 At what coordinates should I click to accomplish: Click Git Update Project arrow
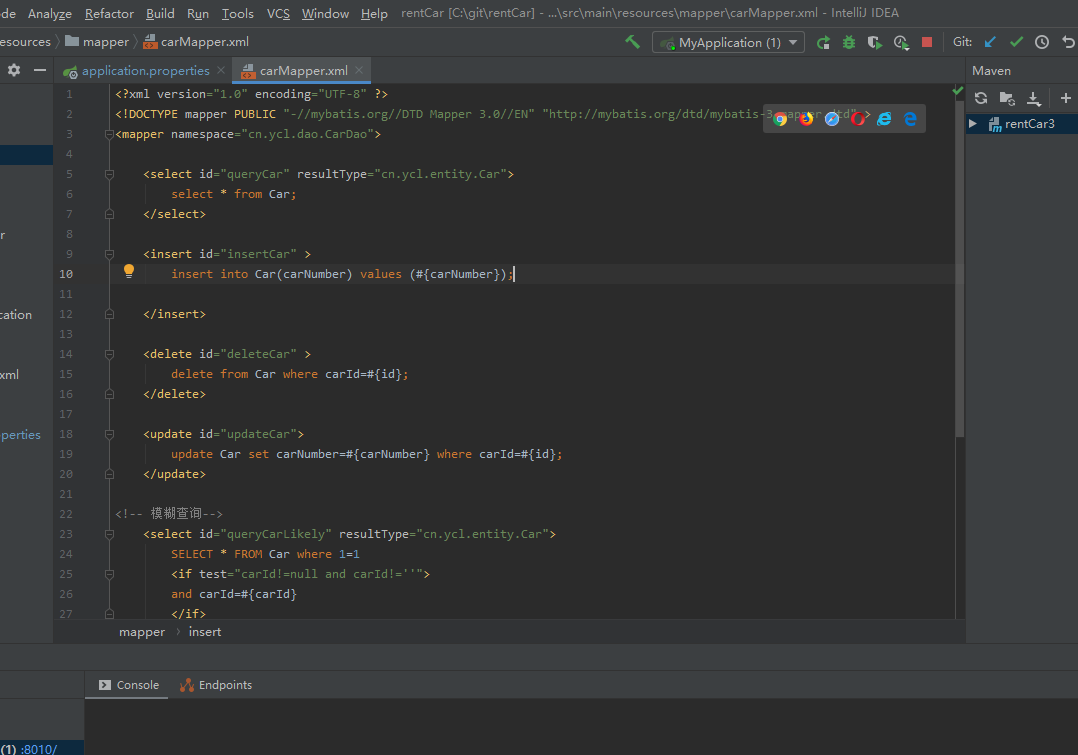[990, 42]
